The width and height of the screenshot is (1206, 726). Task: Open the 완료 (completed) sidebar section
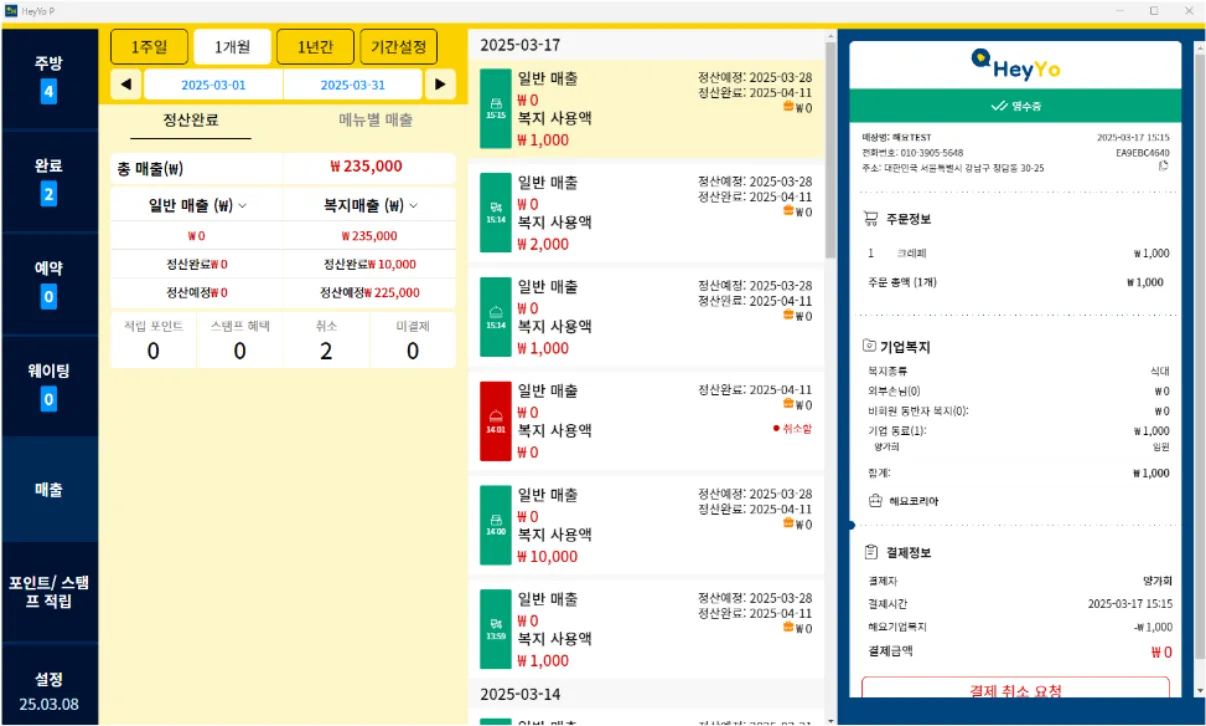point(49,181)
